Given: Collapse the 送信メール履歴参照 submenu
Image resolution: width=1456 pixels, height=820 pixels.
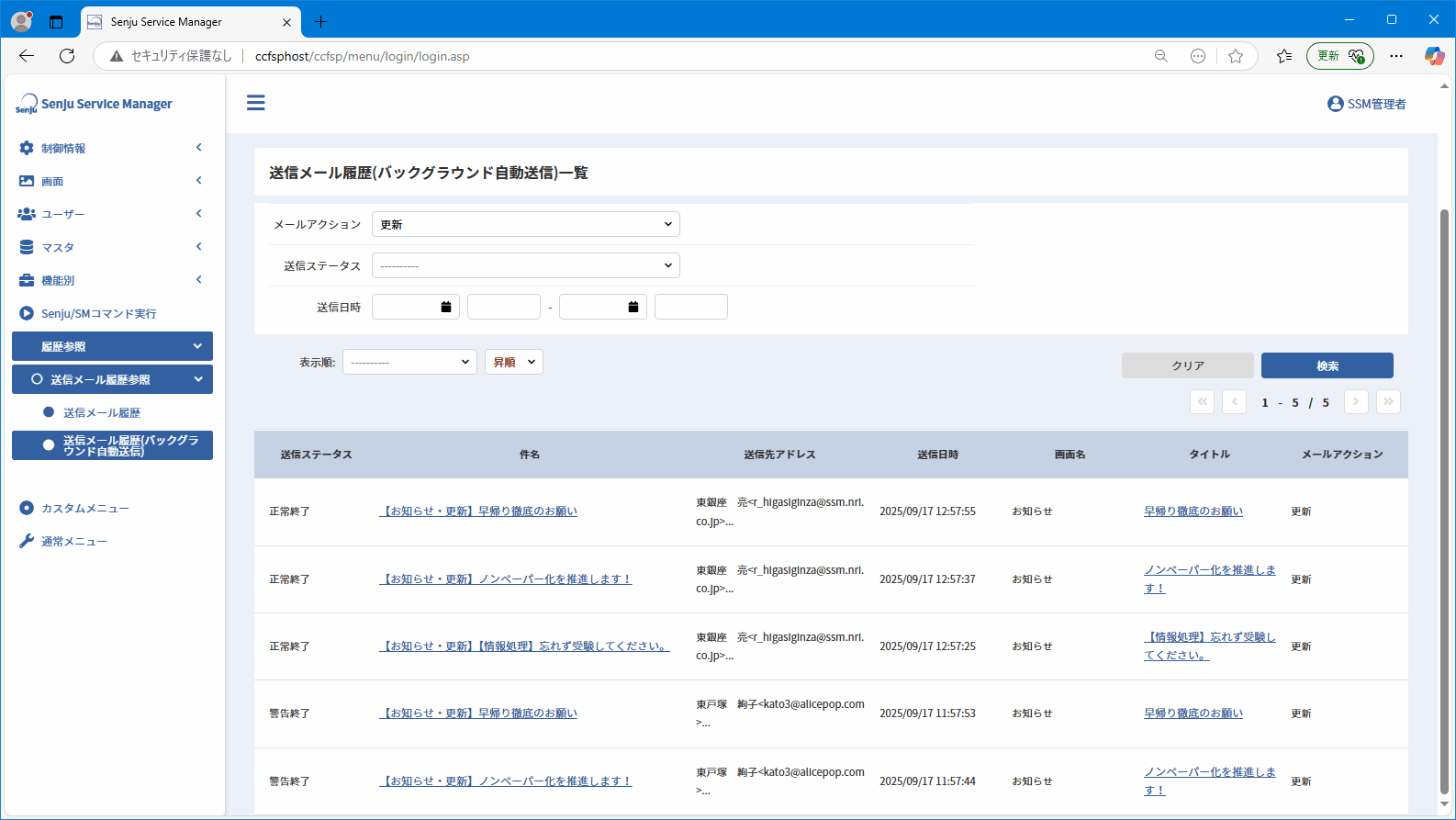Looking at the screenshot, I should [112, 379].
